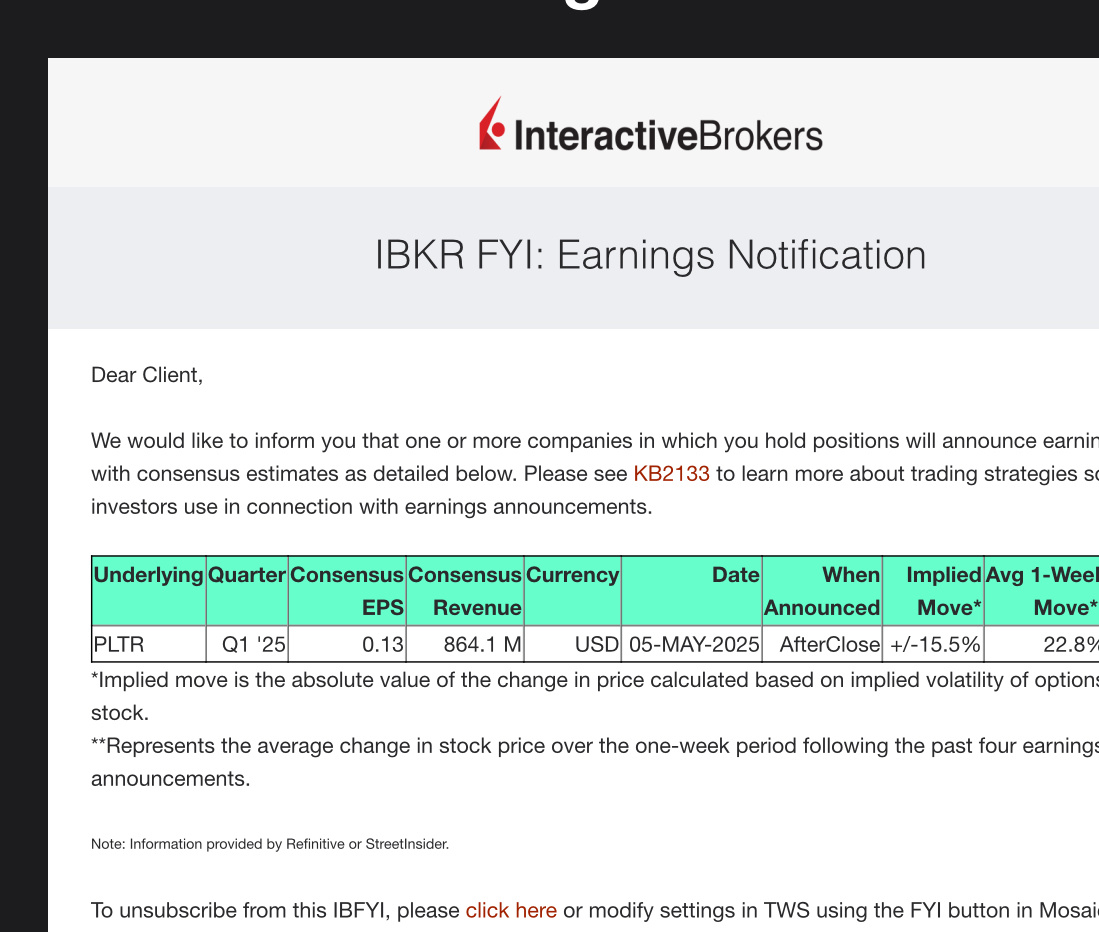Select the 05-MAY-2025 date cell
This screenshot has width=1099, height=932.
tap(692, 644)
